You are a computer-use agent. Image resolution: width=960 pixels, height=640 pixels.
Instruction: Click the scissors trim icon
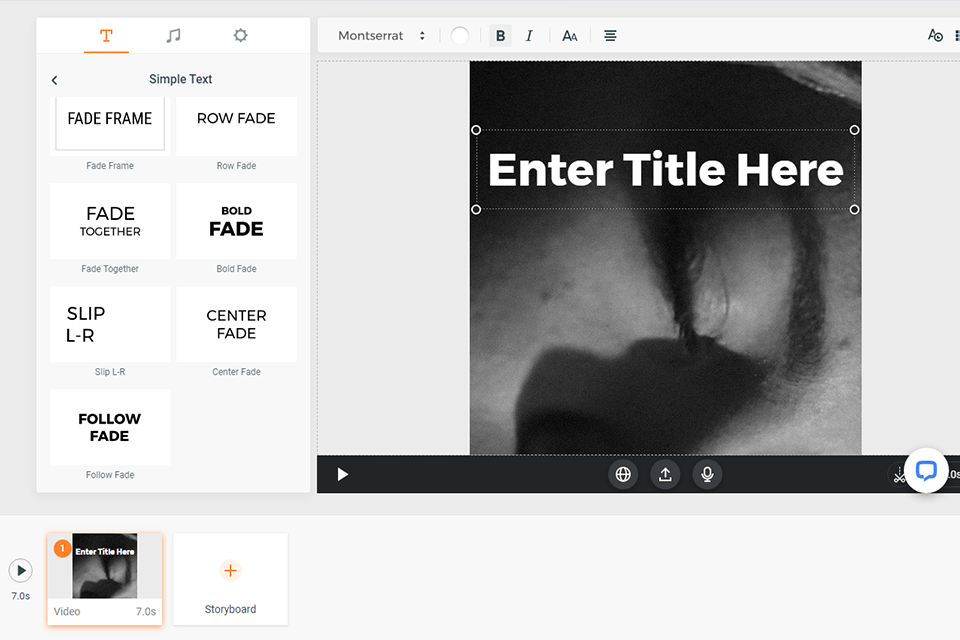tap(899, 474)
